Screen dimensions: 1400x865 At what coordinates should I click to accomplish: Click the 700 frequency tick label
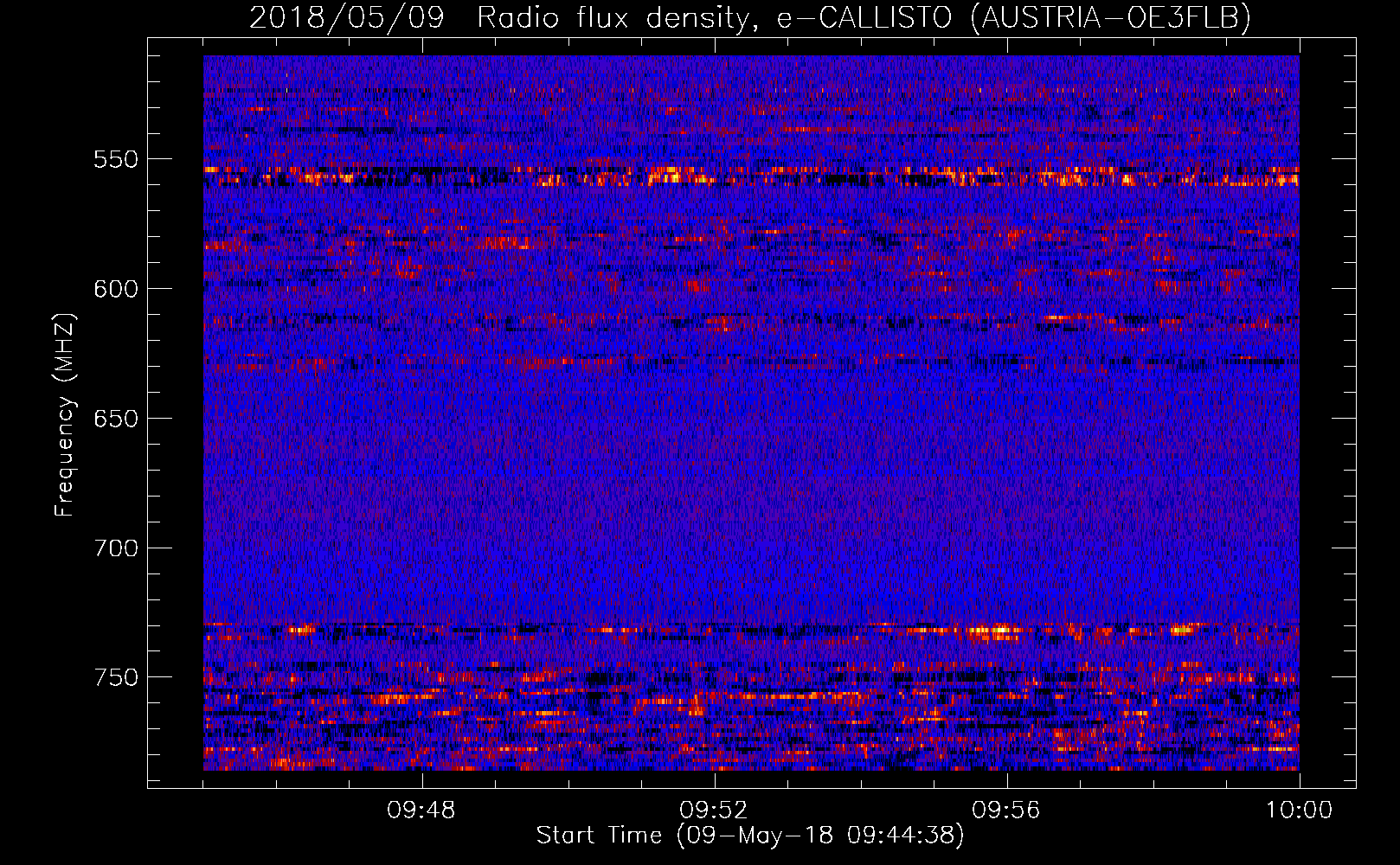tap(116, 548)
